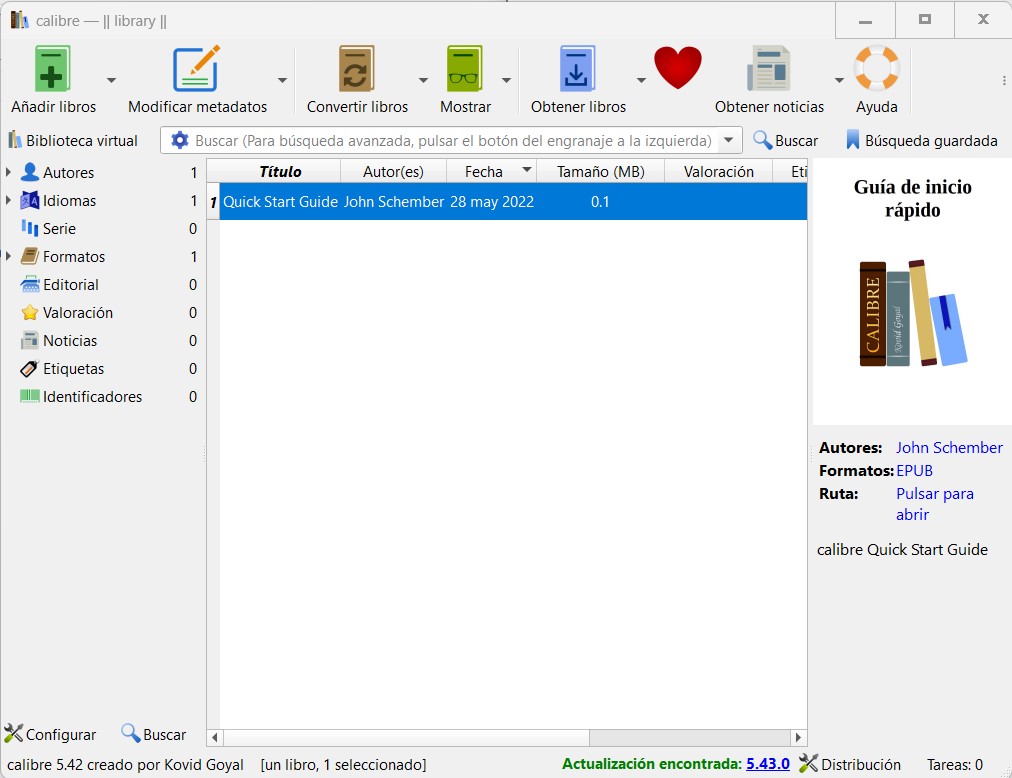Viewport: 1012px width, 778px height.
Task: Click the Añadir libros icon
Action: (53, 70)
